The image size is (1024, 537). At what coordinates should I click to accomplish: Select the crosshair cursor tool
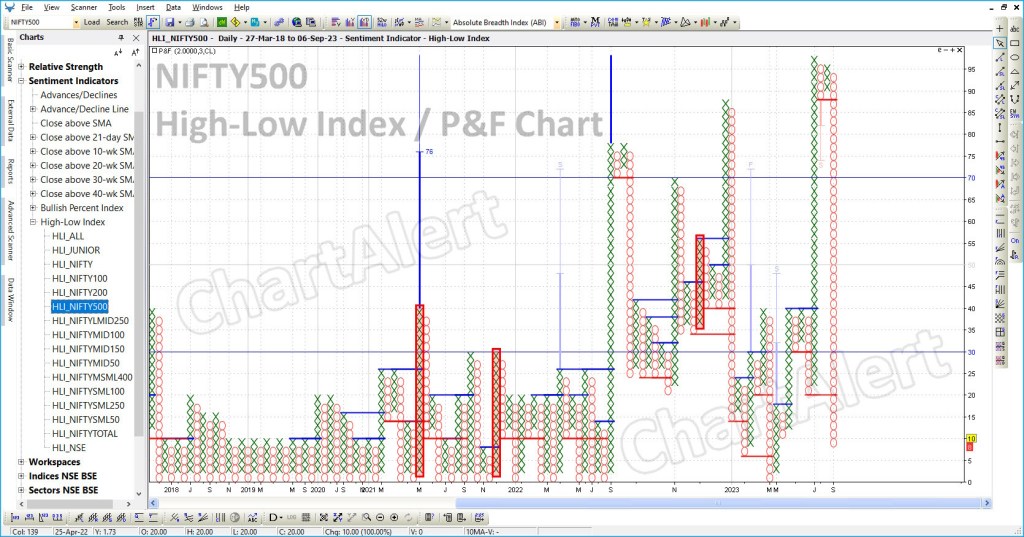[999, 30]
